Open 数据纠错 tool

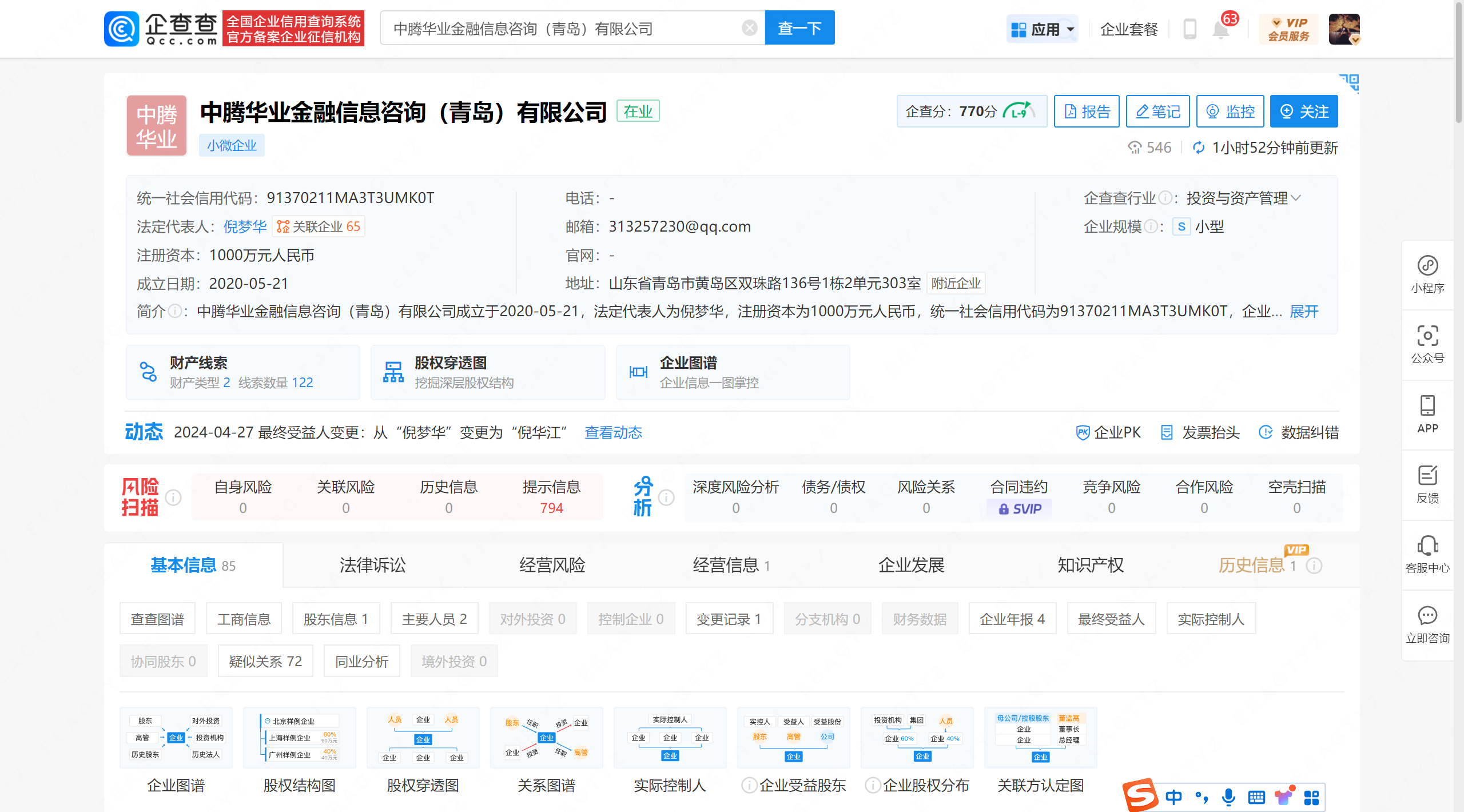click(x=1299, y=432)
